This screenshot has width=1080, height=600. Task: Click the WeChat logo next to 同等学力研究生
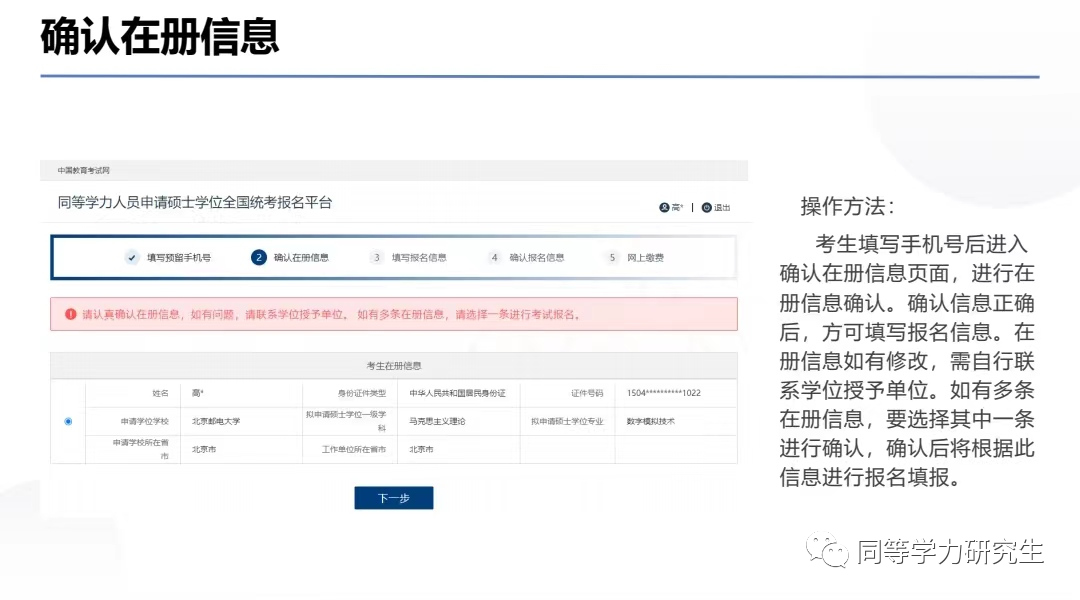pos(829,551)
